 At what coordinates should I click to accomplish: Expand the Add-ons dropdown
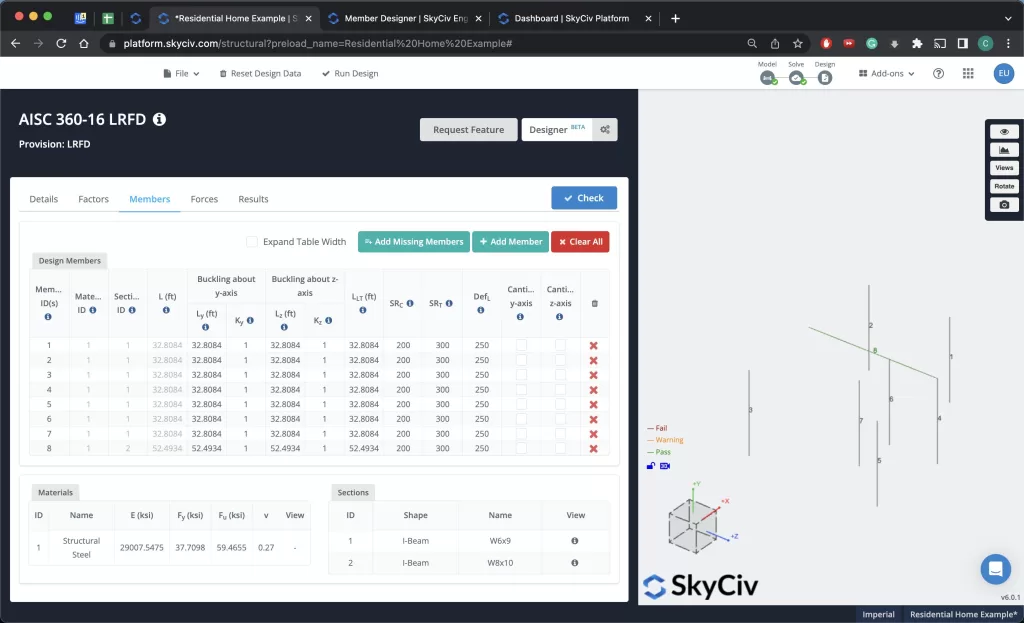click(886, 73)
